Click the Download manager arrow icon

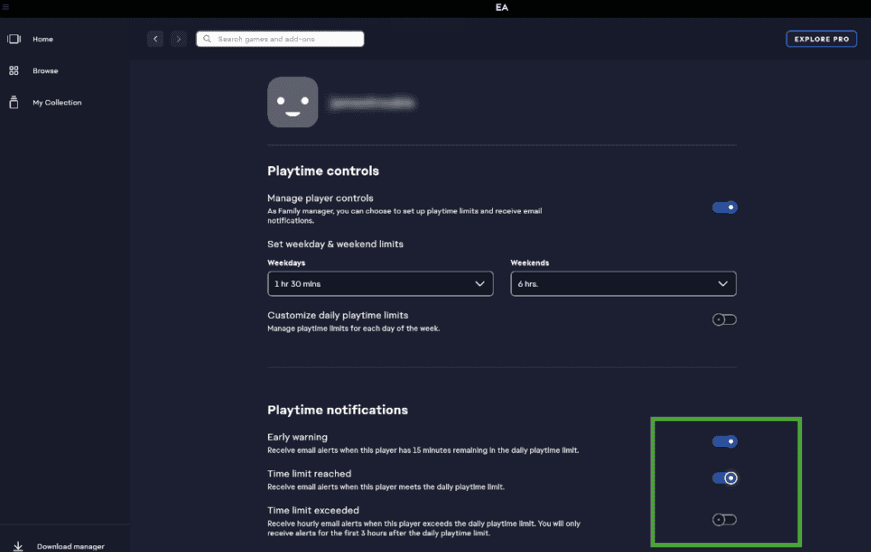pos(18,546)
